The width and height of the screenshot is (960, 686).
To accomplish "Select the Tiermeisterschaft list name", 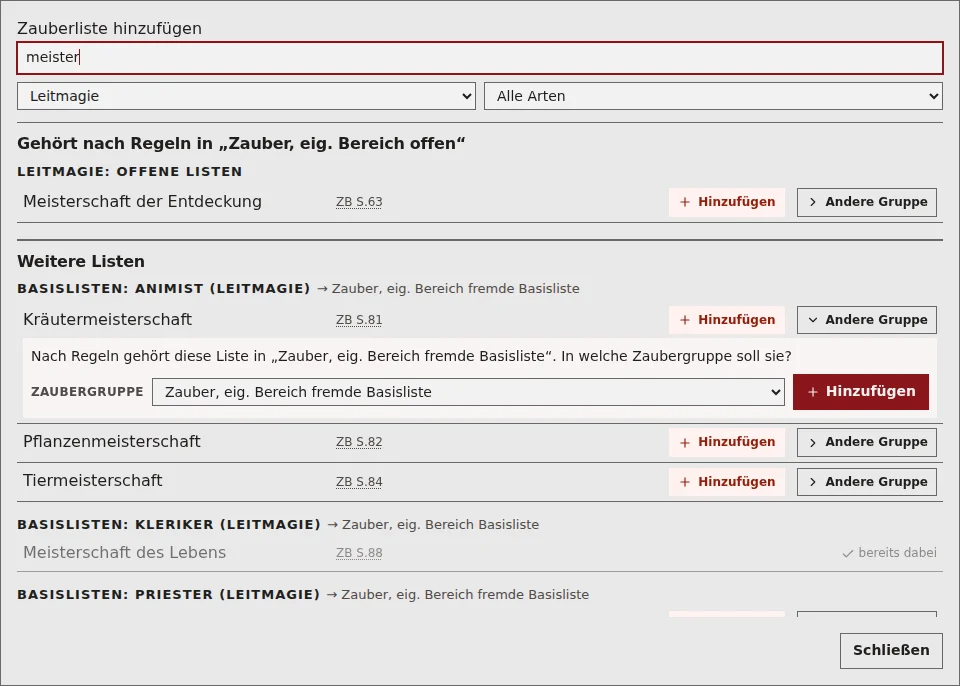I will coord(92,481).
